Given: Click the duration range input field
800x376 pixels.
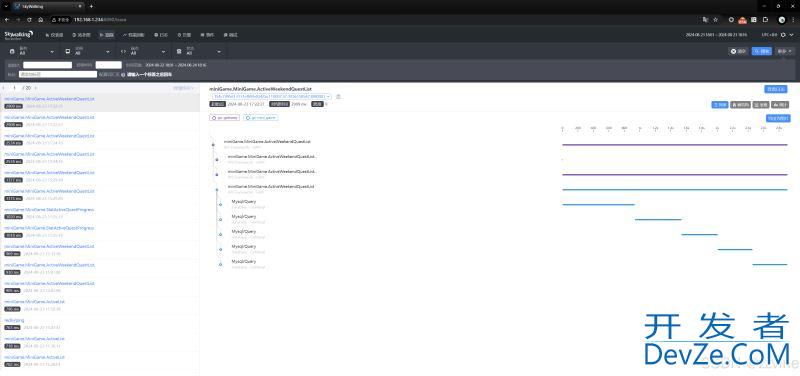Looking at the screenshot, I should 108,65.
